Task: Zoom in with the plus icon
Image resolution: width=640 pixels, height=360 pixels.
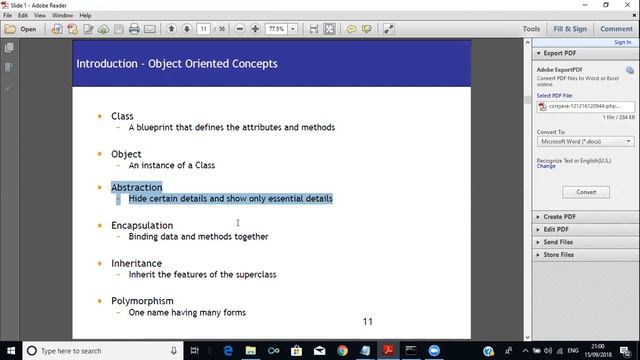Action: click(255, 29)
